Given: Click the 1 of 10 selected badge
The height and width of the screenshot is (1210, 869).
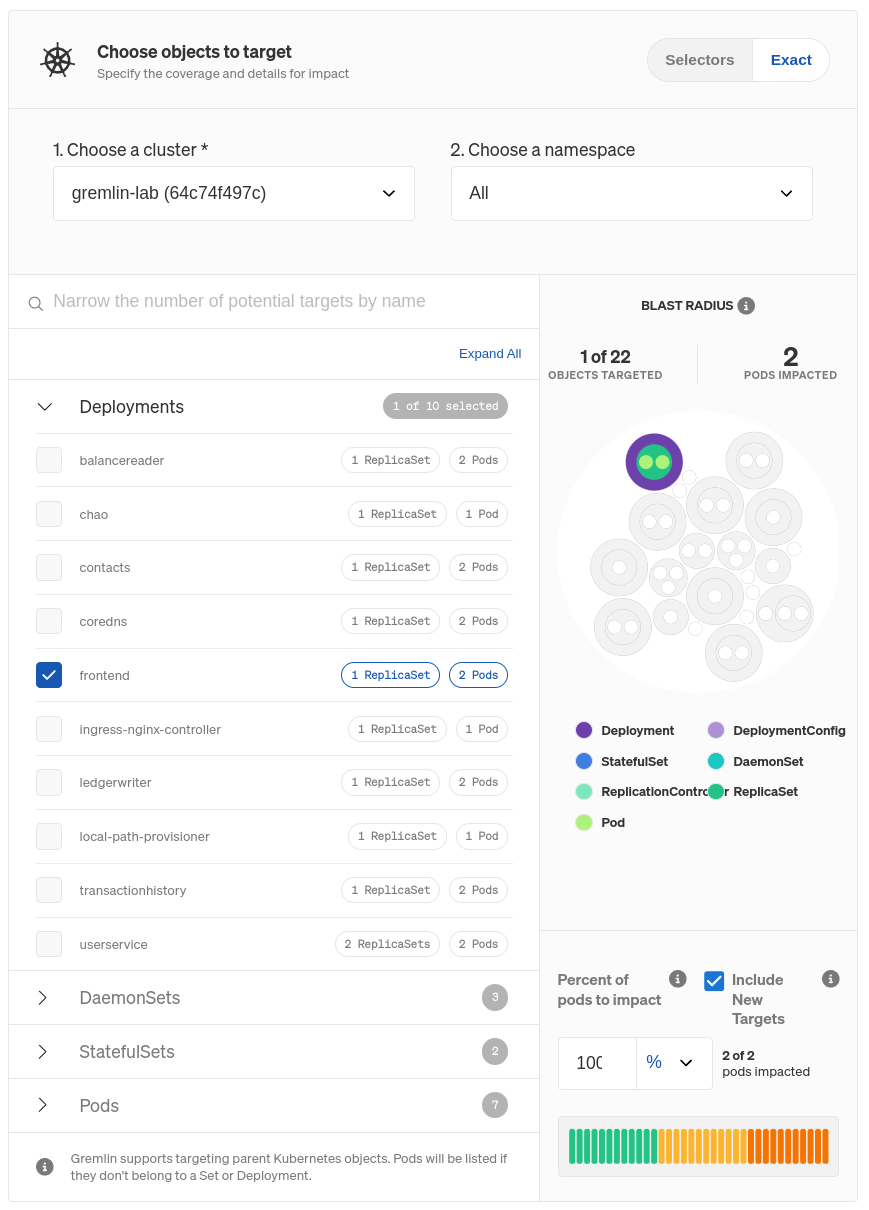Looking at the screenshot, I should pos(445,406).
